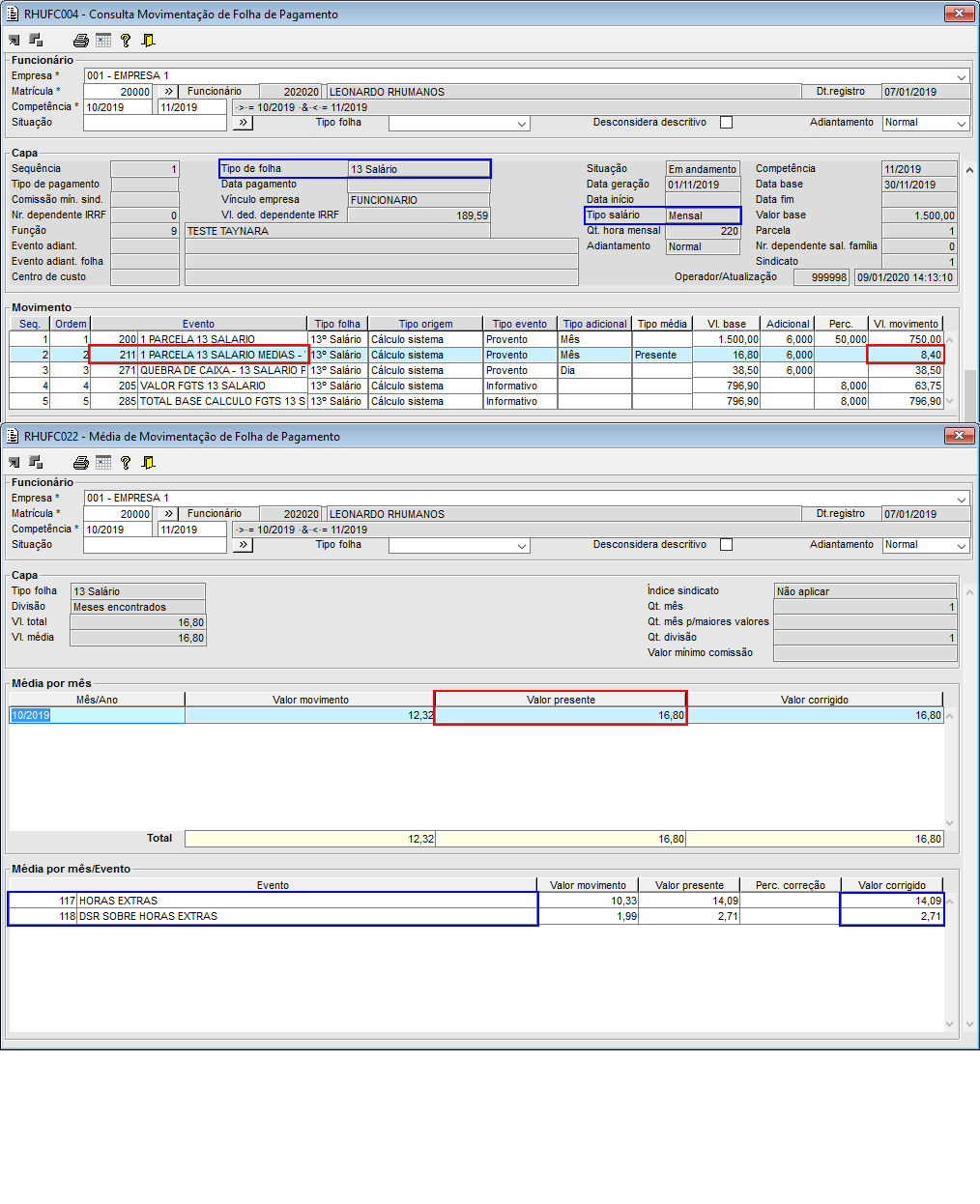
Task: Click the Situação lookup button in RHUFC022
Action: (243, 545)
